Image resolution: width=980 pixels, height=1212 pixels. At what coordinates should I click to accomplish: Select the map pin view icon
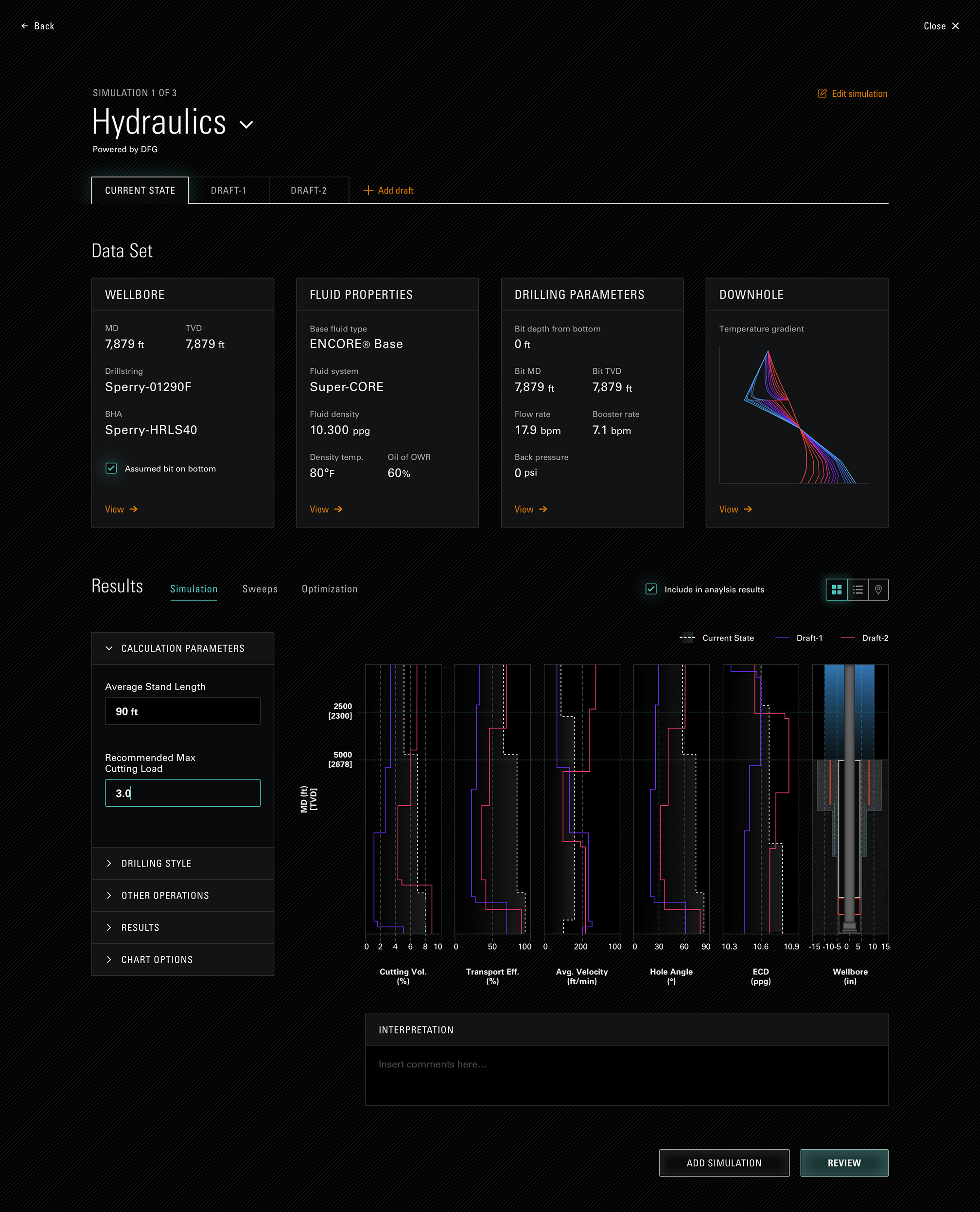(x=878, y=589)
